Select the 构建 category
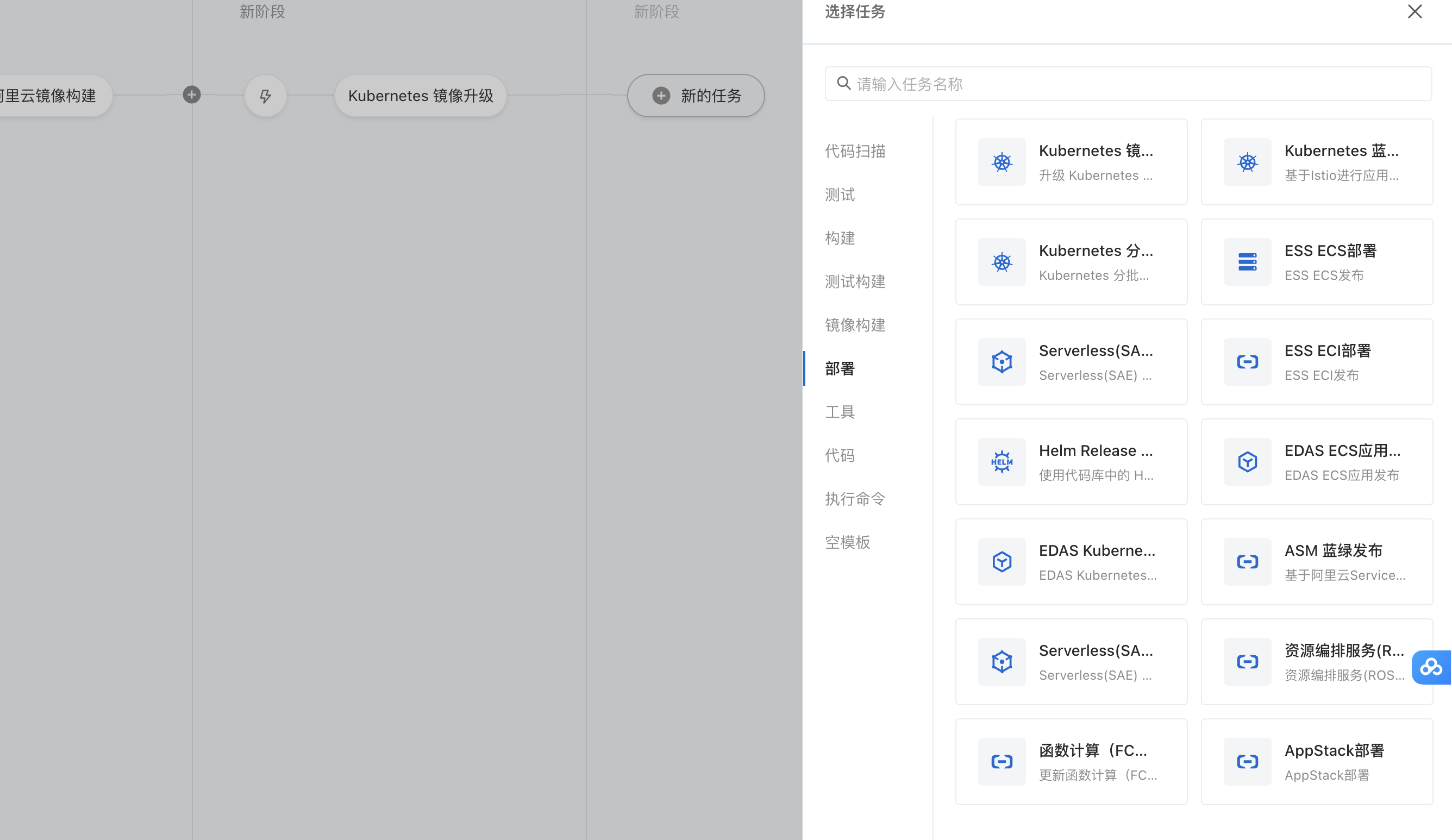 pos(840,238)
